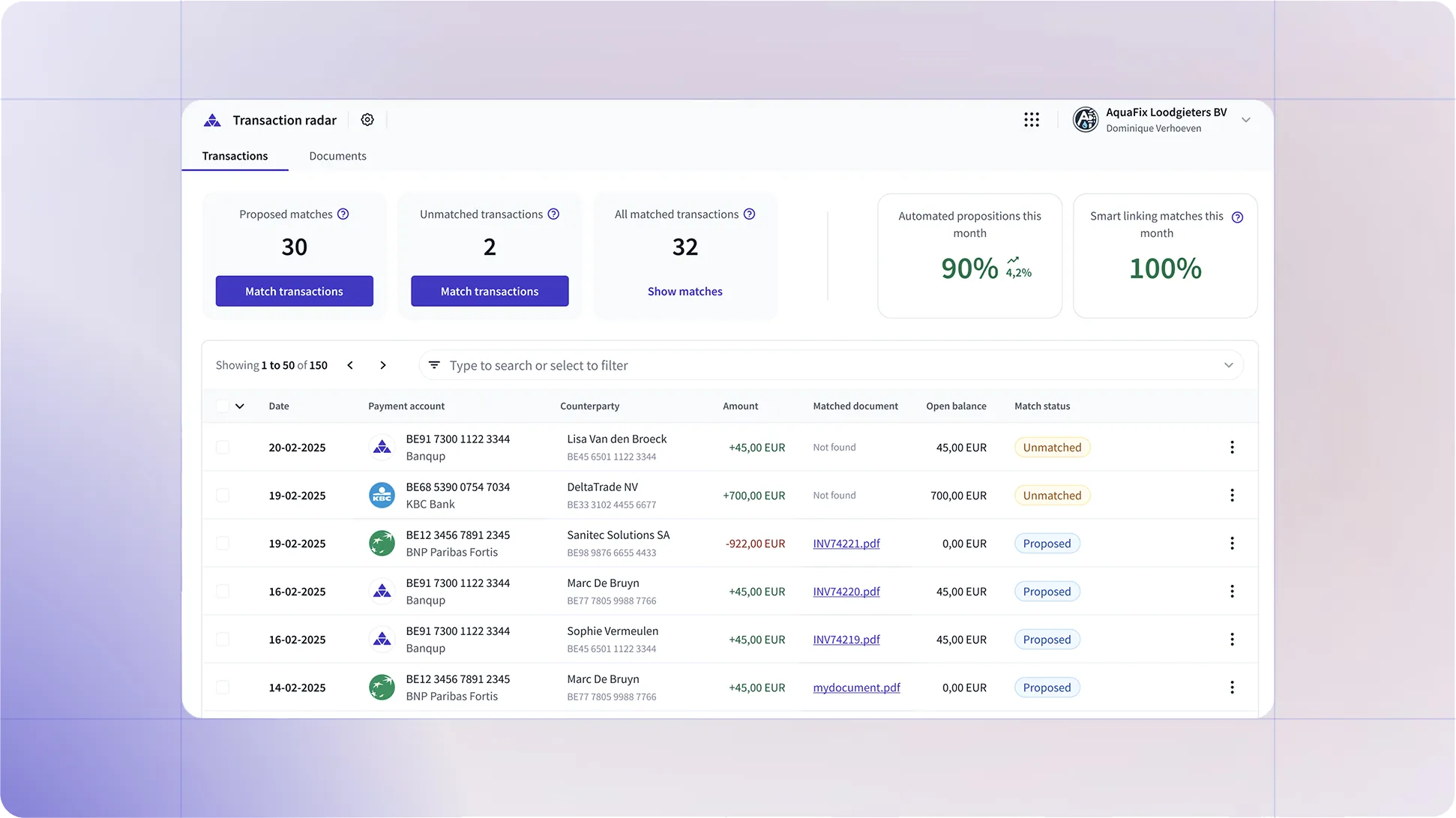Screen dimensions: 1456x818
Task: Click Match transactions under Proposed matches
Action: (x=295, y=291)
